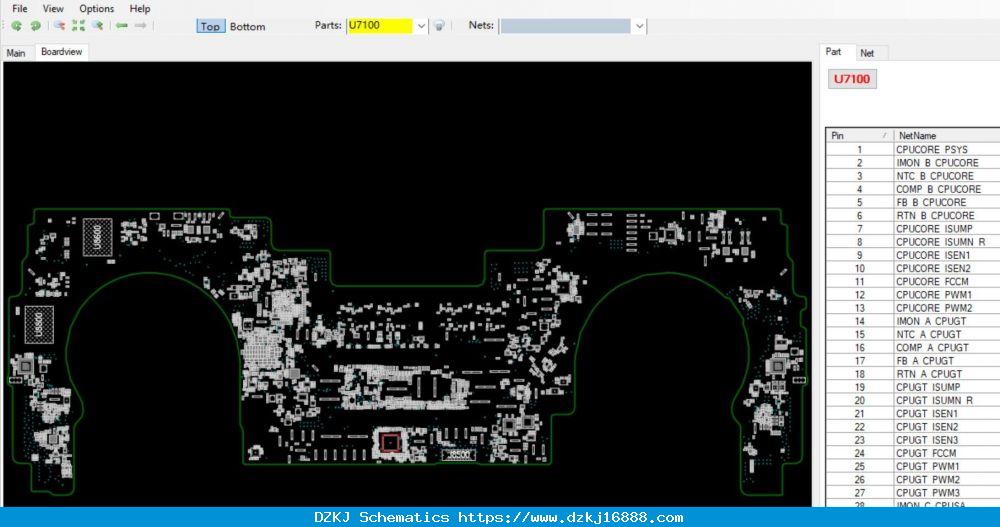Image resolution: width=1000 pixels, height=527 pixels.
Task: Click the zoom in magnifier icon
Action: point(98,26)
